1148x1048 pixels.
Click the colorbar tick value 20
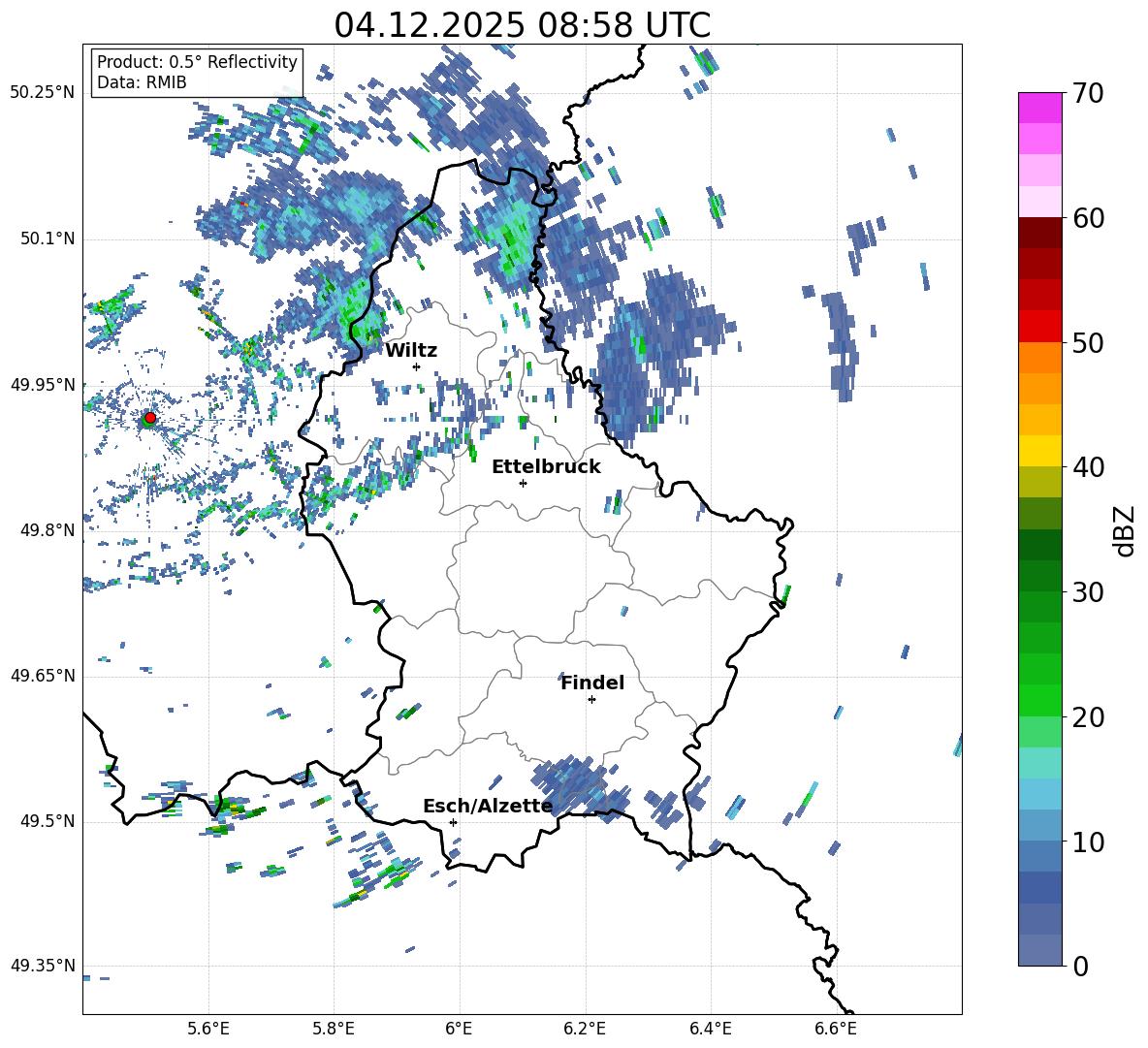click(x=1088, y=717)
